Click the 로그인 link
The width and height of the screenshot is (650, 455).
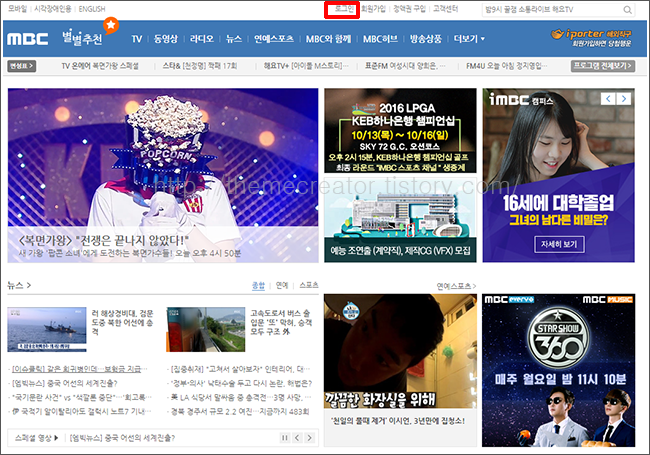point(344,9)
